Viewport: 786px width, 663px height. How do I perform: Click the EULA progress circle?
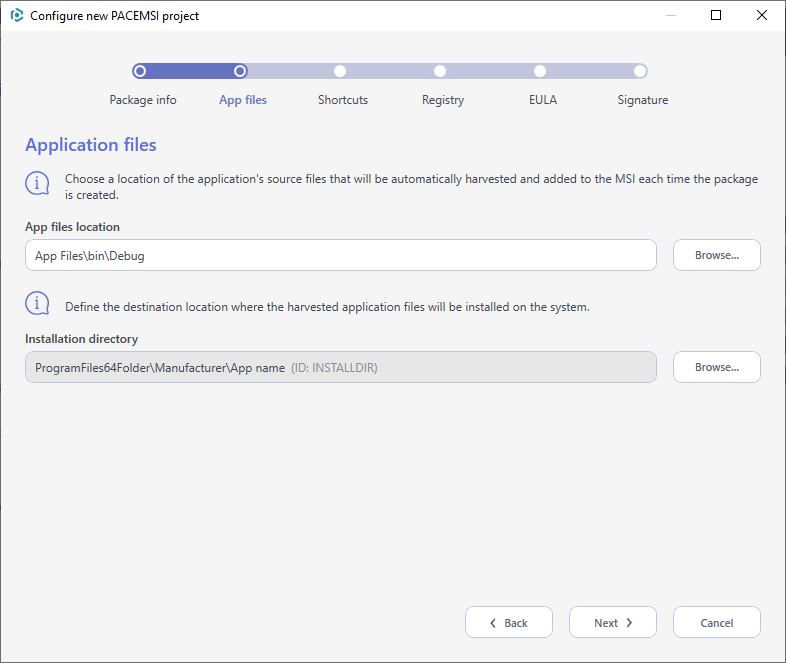tap(540, 71)
